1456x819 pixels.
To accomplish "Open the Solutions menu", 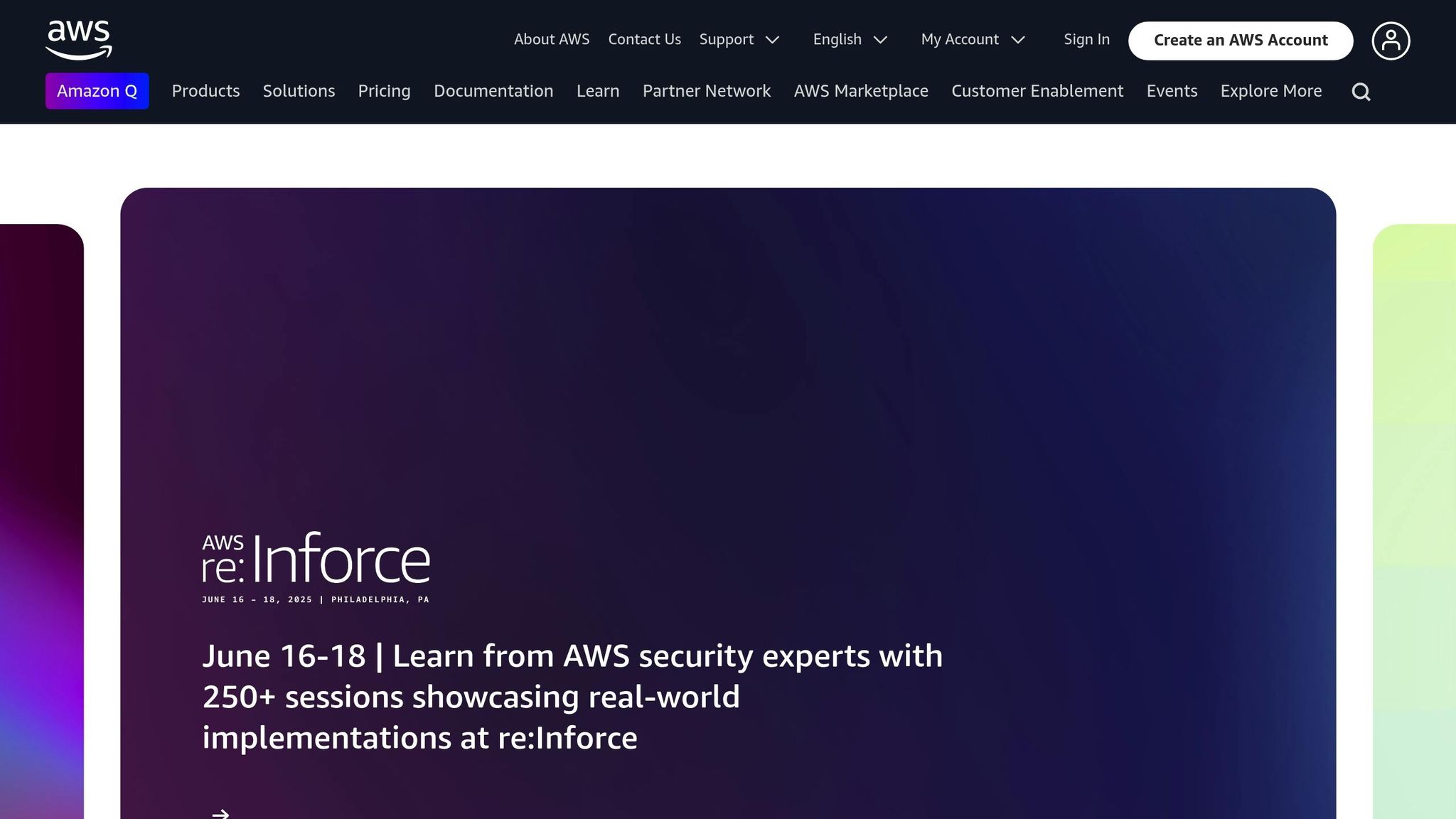I will (299, 91).
